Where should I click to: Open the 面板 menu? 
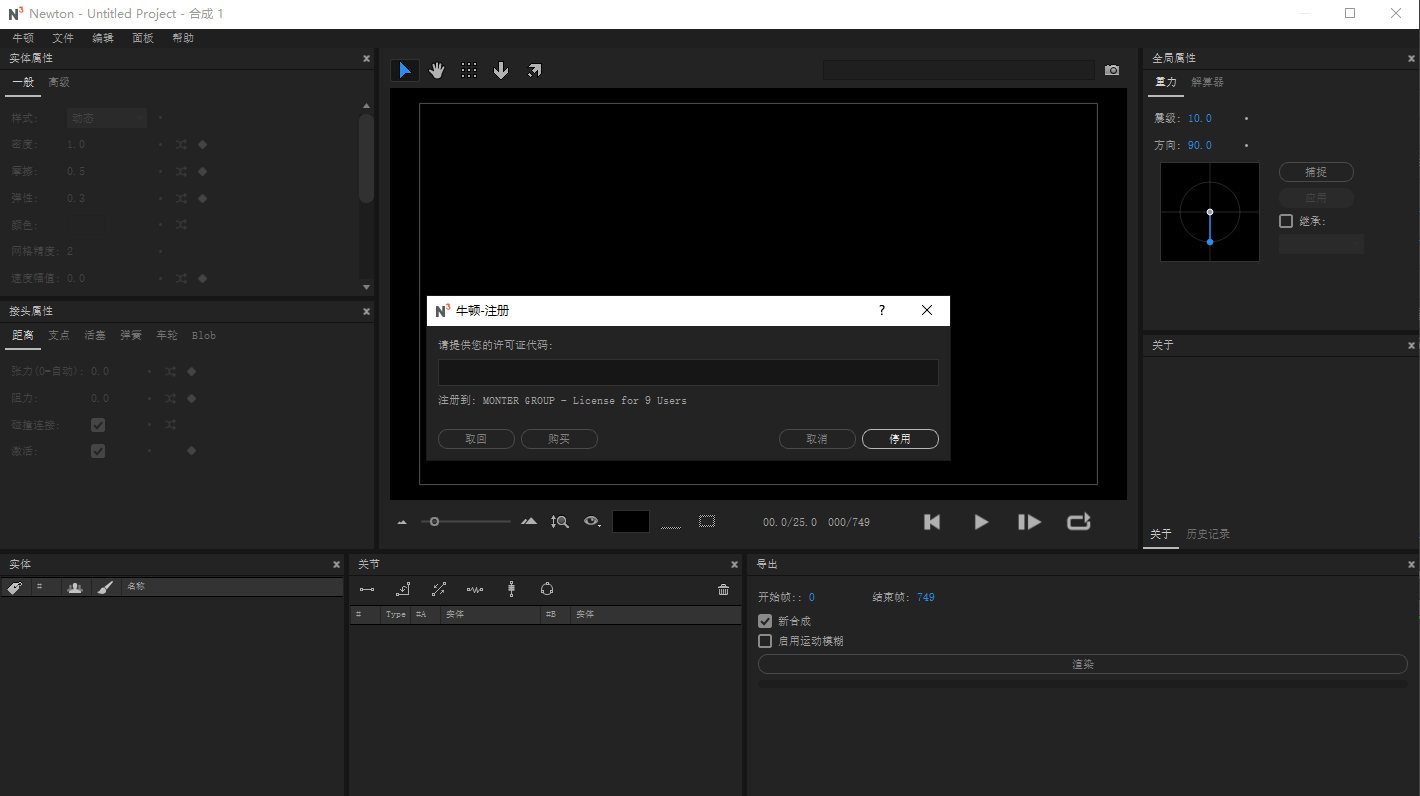click(143, 38)
